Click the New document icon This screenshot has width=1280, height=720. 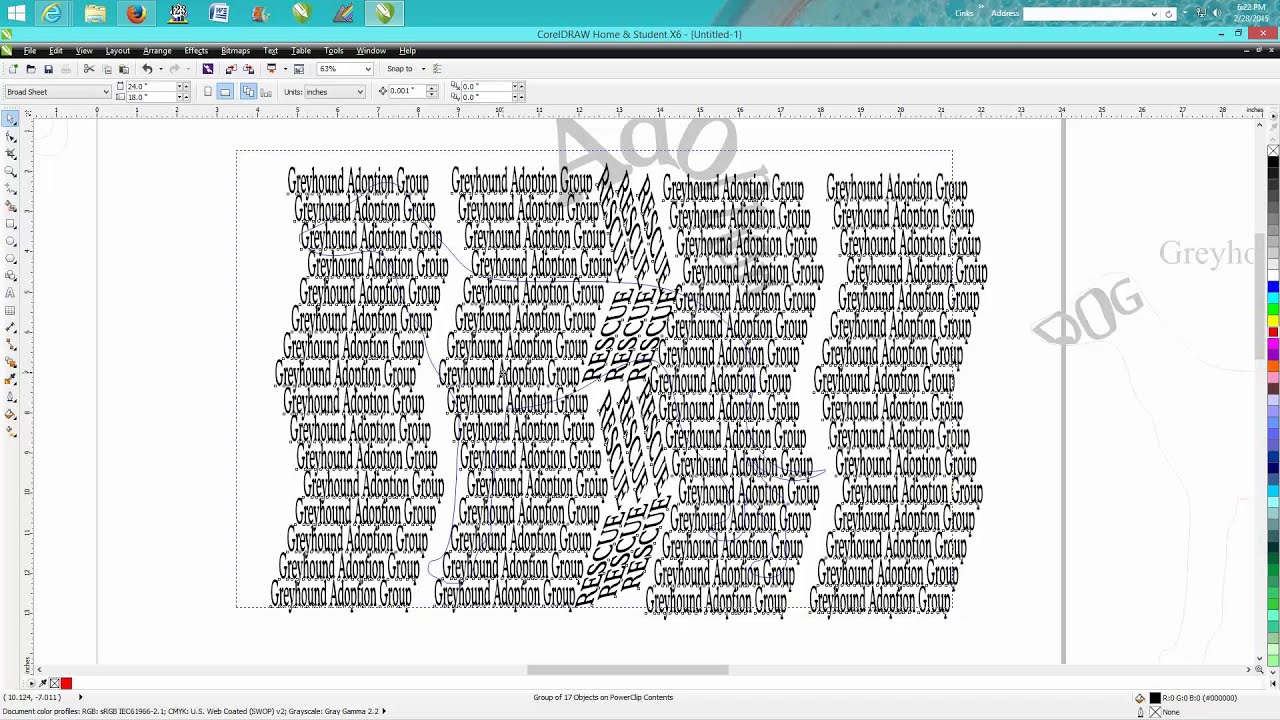[x=13, y=69]
